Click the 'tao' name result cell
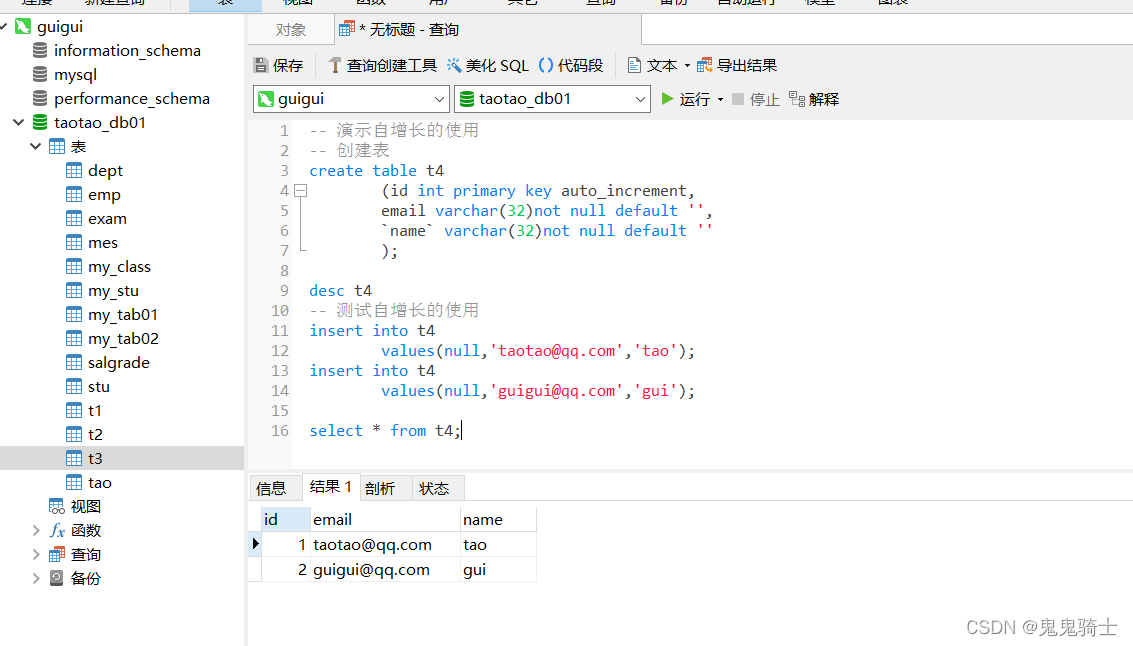 click(498, 545)
